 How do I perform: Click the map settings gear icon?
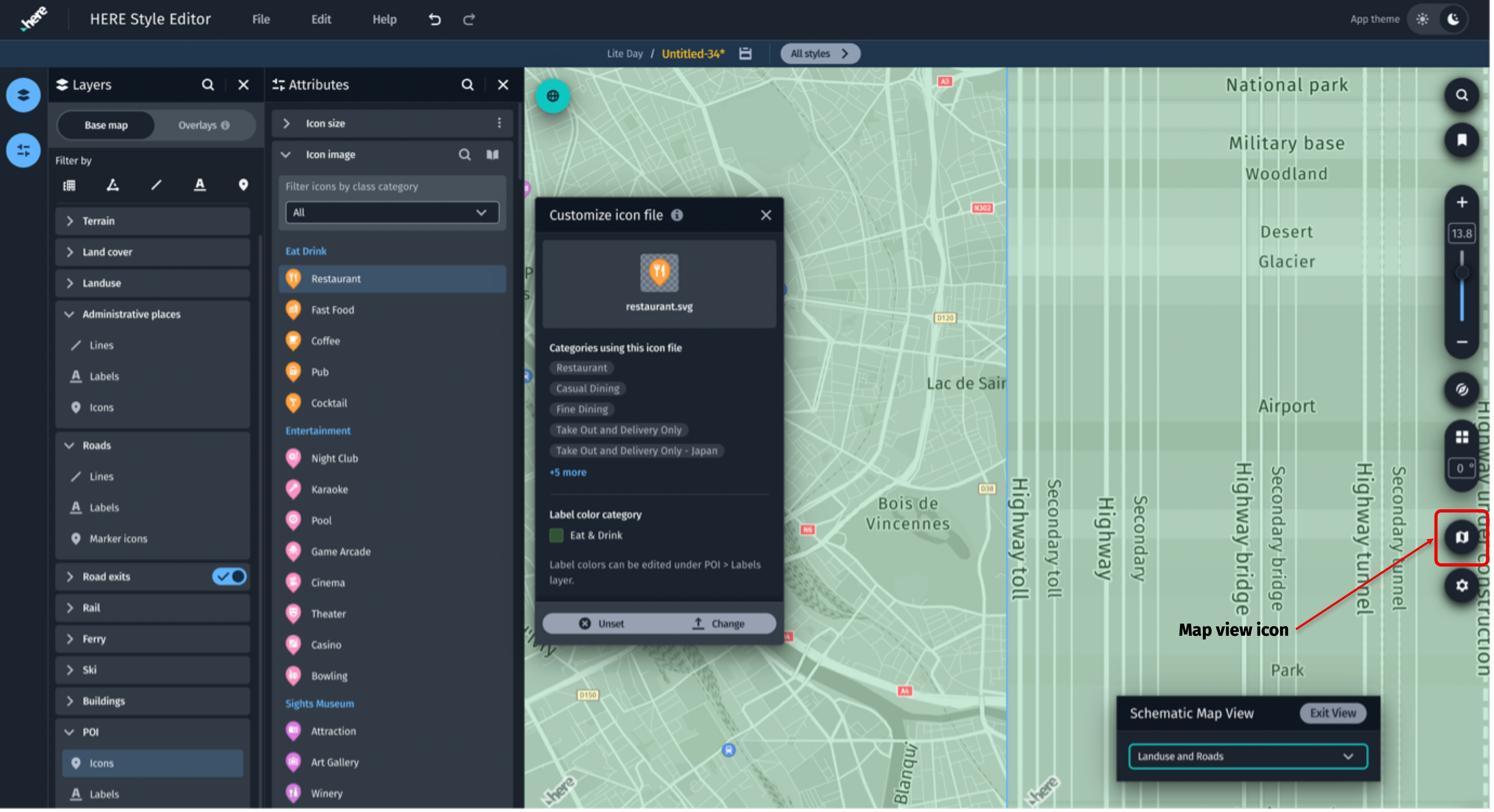[1461, 585]
